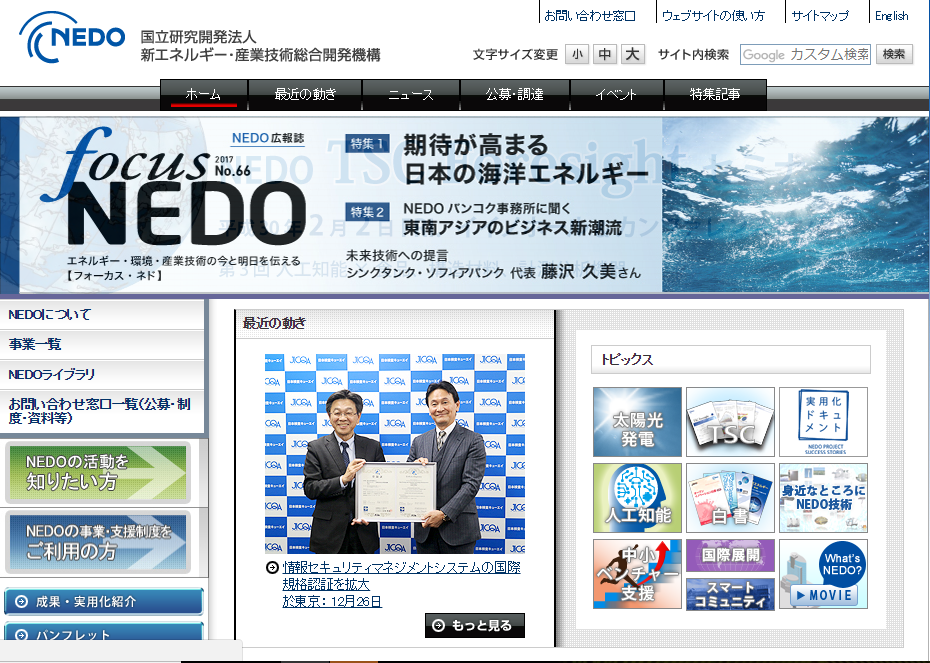Open the イベント navigation tab
Screen dimensions: 930x663
(616, 95)
